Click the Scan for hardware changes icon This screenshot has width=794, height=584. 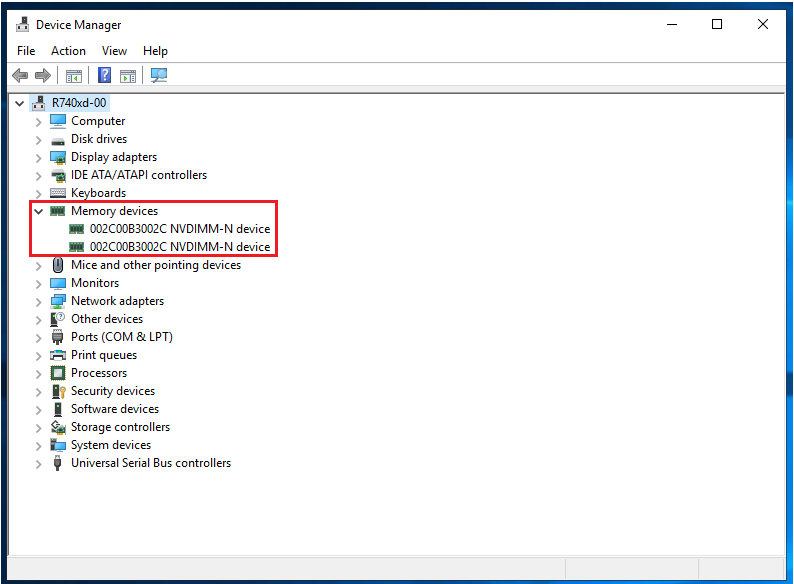(x=159, y=75)
